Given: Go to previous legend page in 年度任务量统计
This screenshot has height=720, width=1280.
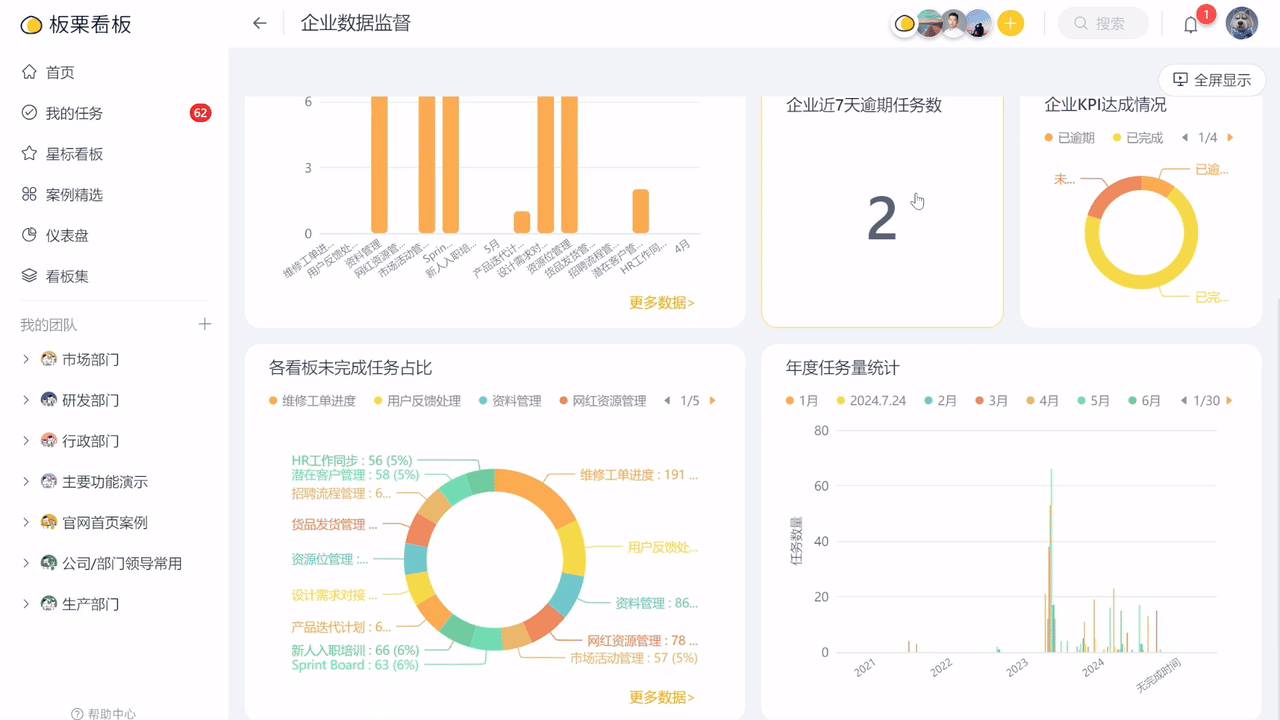Looking at the screenshot, I should pos(1184,401).
